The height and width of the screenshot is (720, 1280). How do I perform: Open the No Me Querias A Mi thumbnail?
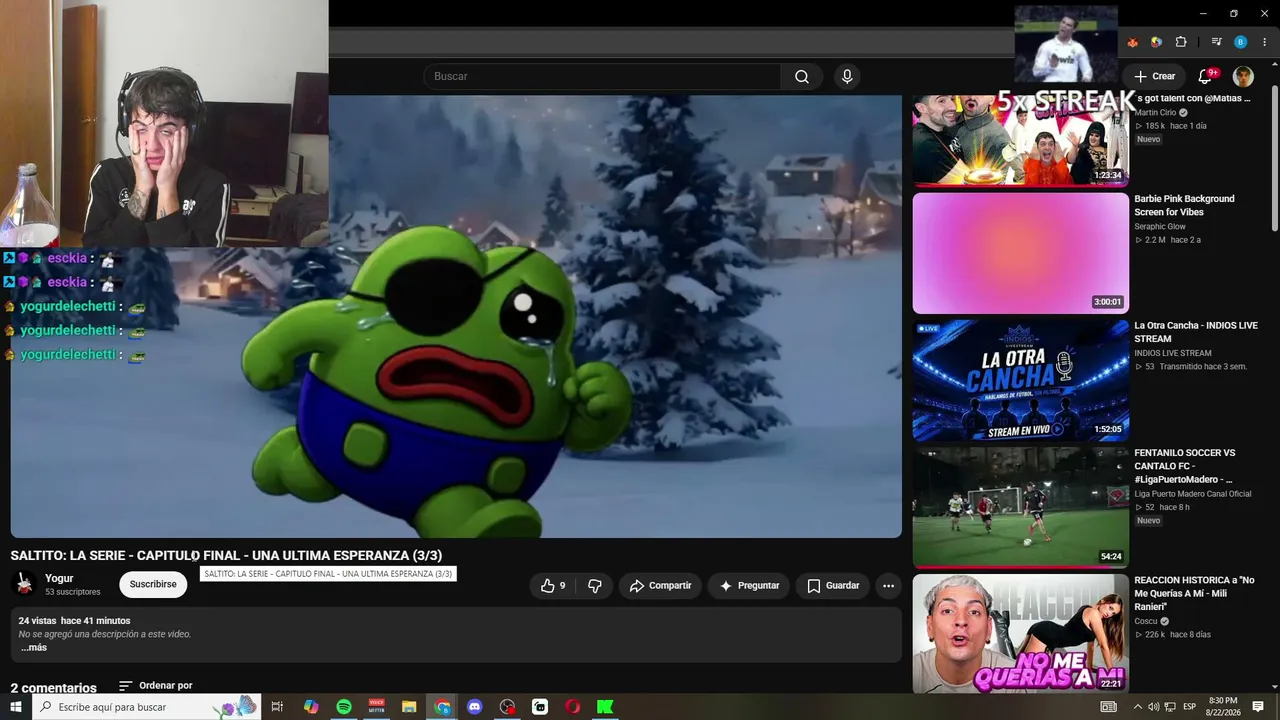(1020, 634)
